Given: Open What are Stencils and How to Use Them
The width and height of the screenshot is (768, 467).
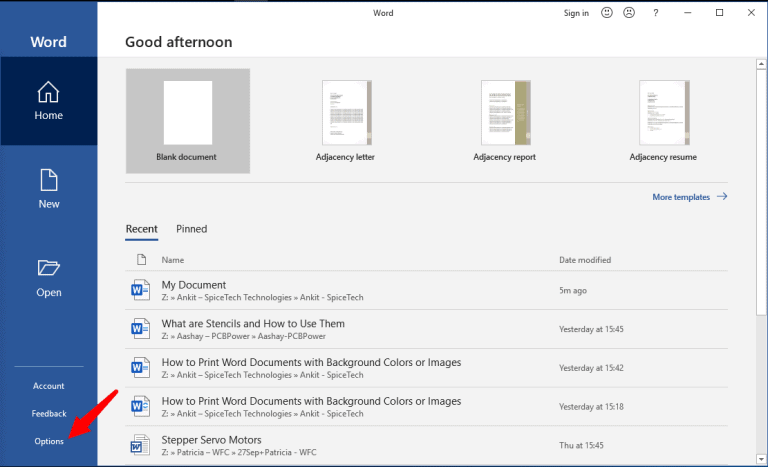Looking at the screenshot, I should [x=426, y=329].
